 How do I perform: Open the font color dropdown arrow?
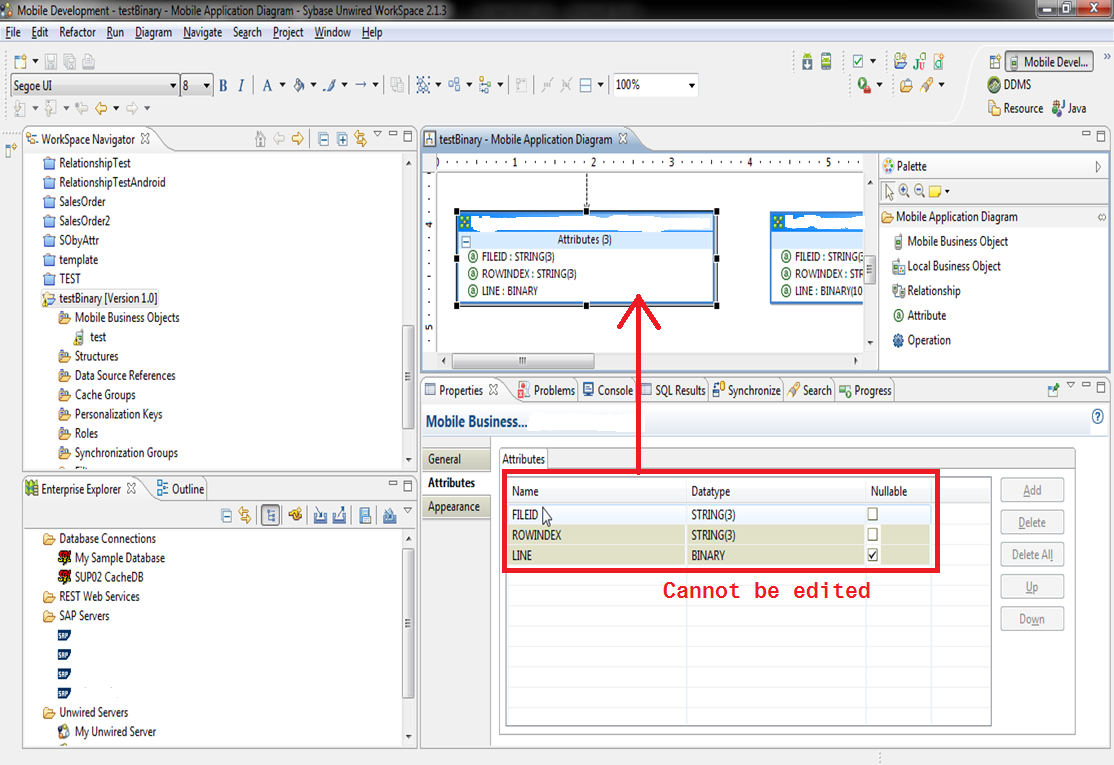pos(282,85)
